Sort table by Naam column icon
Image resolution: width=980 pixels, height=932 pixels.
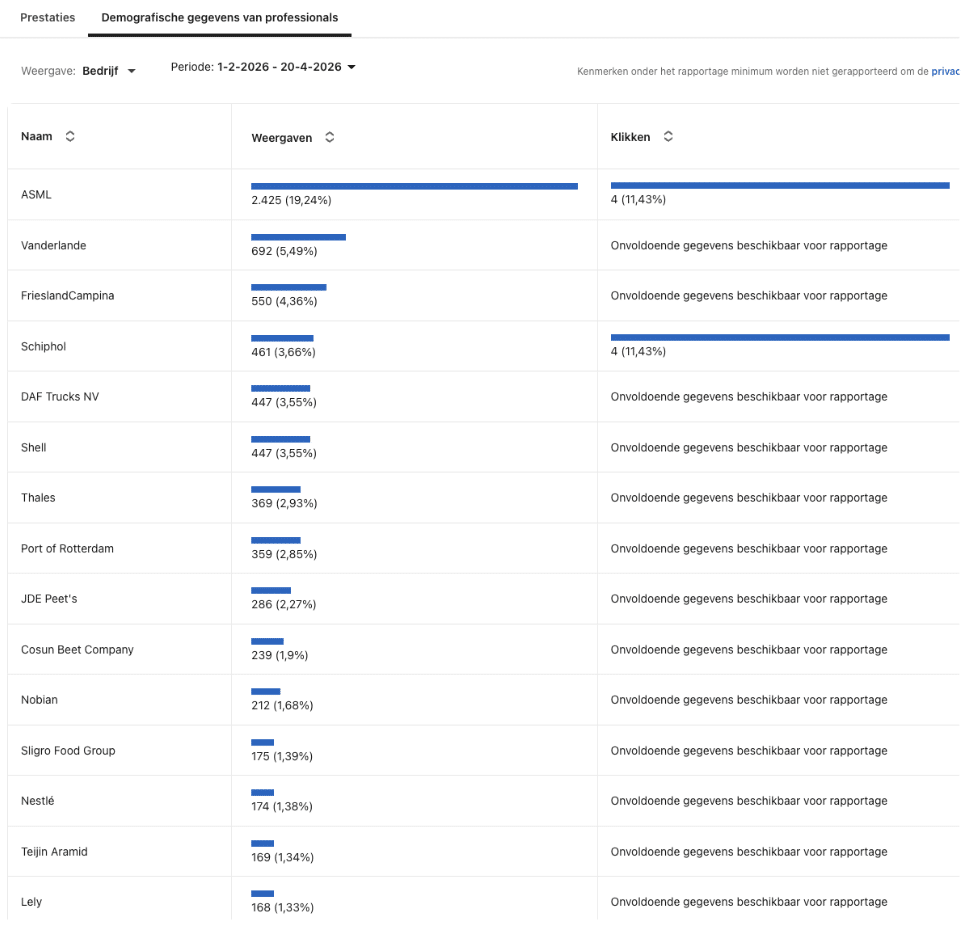click(70, 137)
